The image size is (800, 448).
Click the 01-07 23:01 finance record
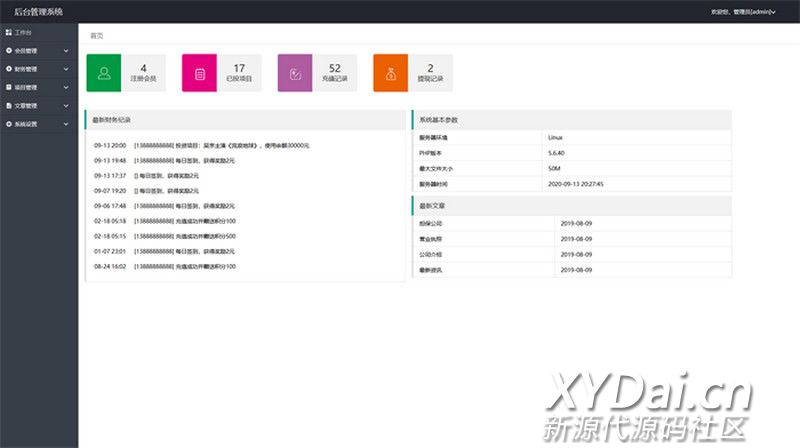tap(164, 252)
